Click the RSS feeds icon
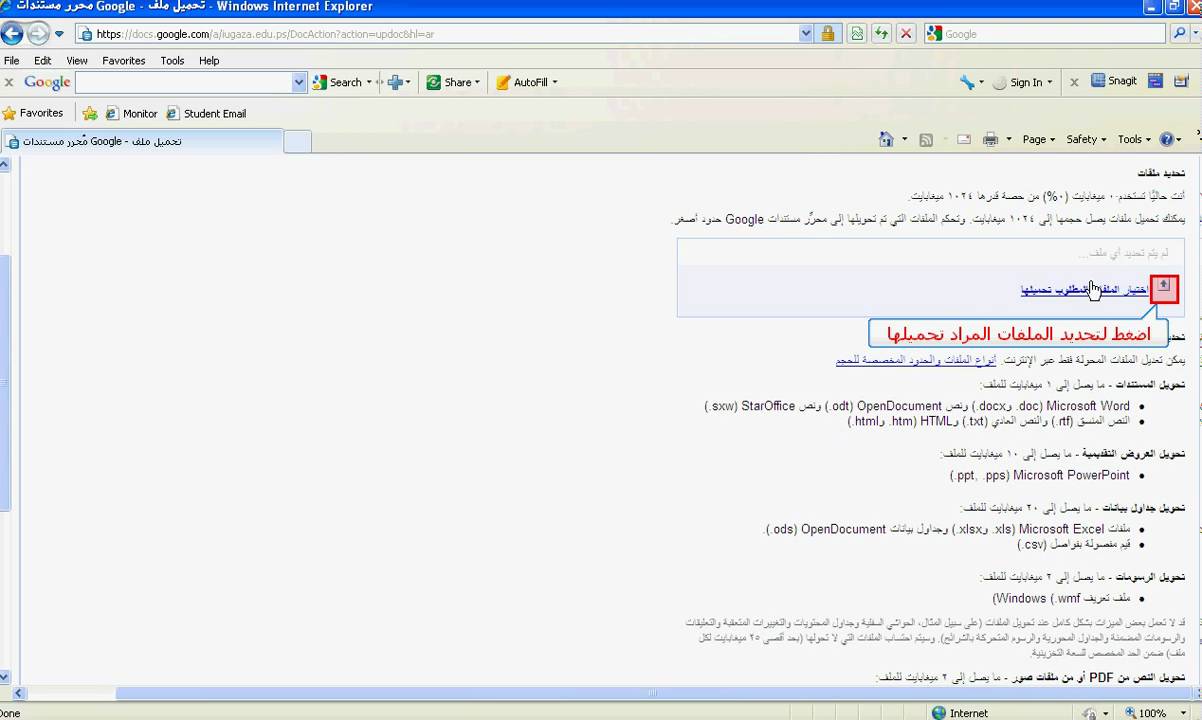The width and height of the screenshot is (1202, 720). tap(926, 140)
